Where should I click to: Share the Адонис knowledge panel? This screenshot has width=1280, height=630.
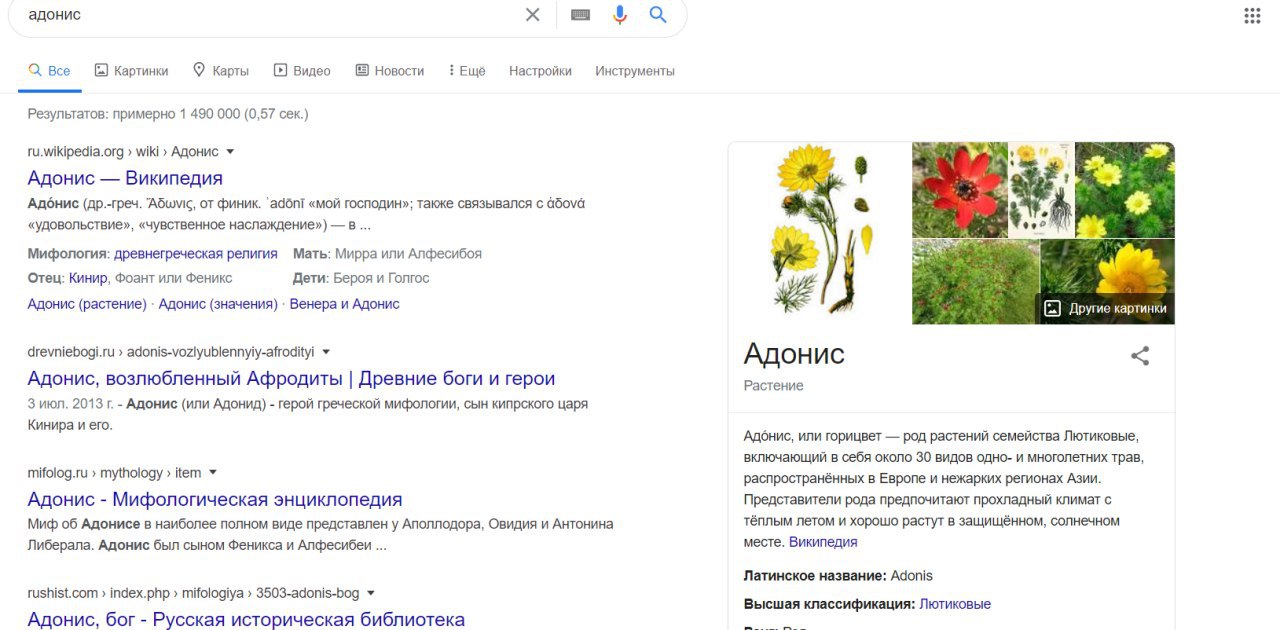click(1140, 356)
